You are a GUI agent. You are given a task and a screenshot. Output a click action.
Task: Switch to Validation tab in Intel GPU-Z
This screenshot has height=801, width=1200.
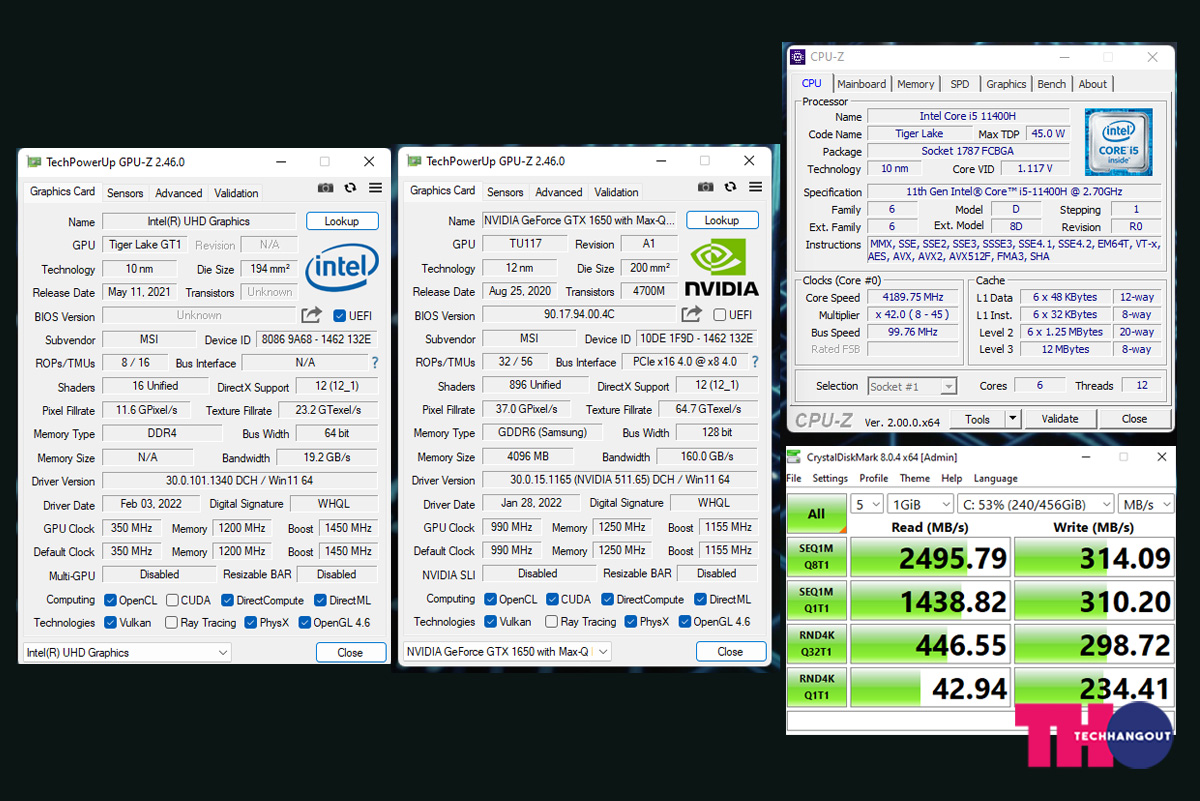[x=236, y=193]
